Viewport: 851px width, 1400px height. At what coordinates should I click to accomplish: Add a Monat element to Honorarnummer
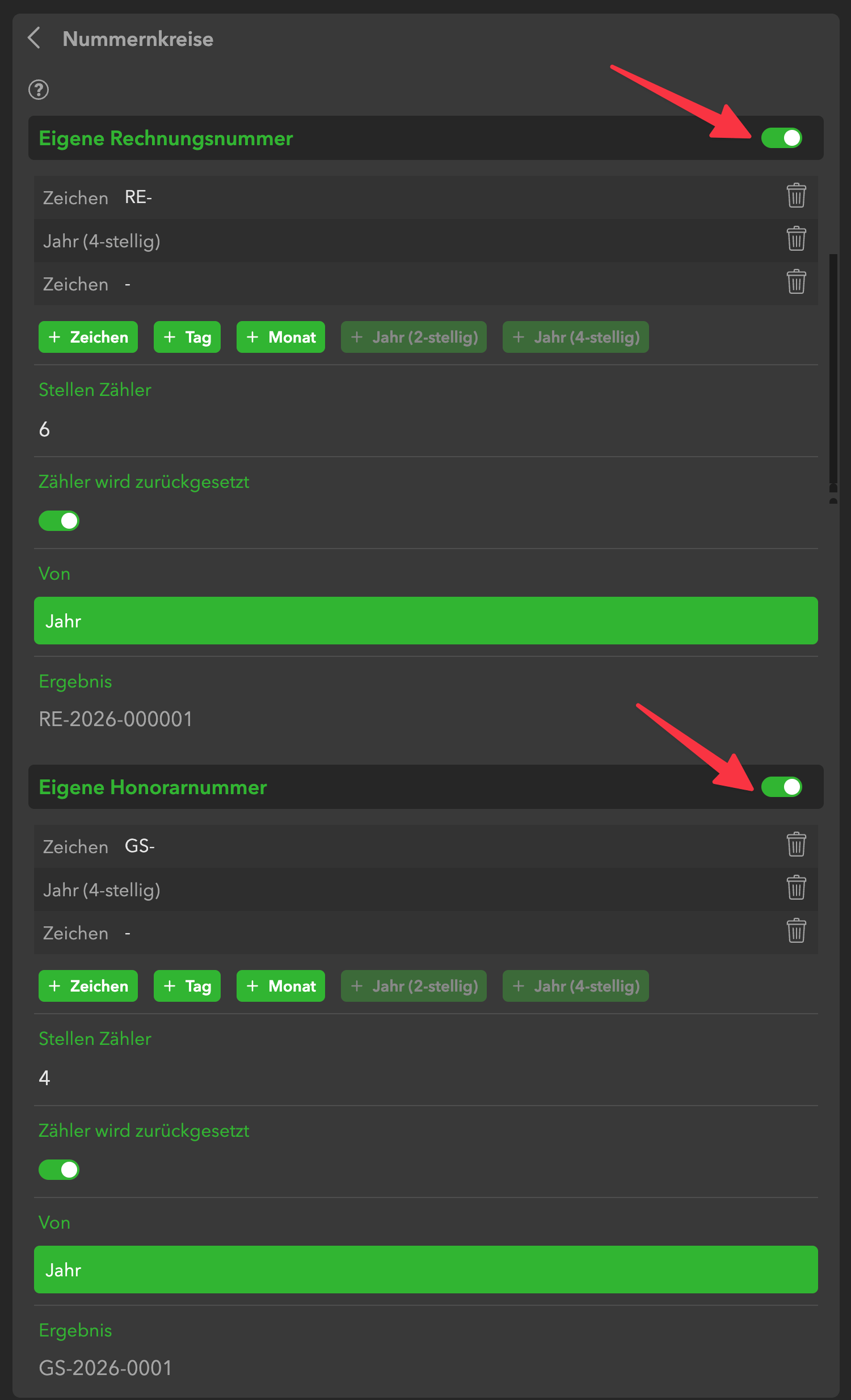pyautogui.click(x=281, y=986)
